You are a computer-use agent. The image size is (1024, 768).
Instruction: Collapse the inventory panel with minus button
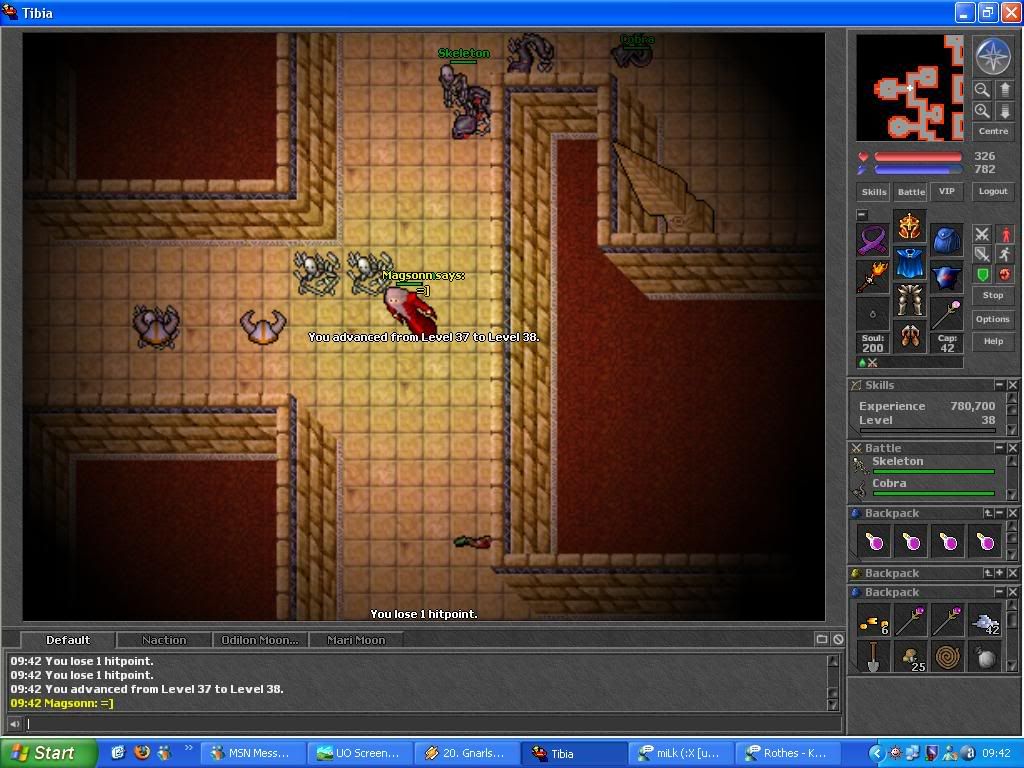(x=862, y=214)
